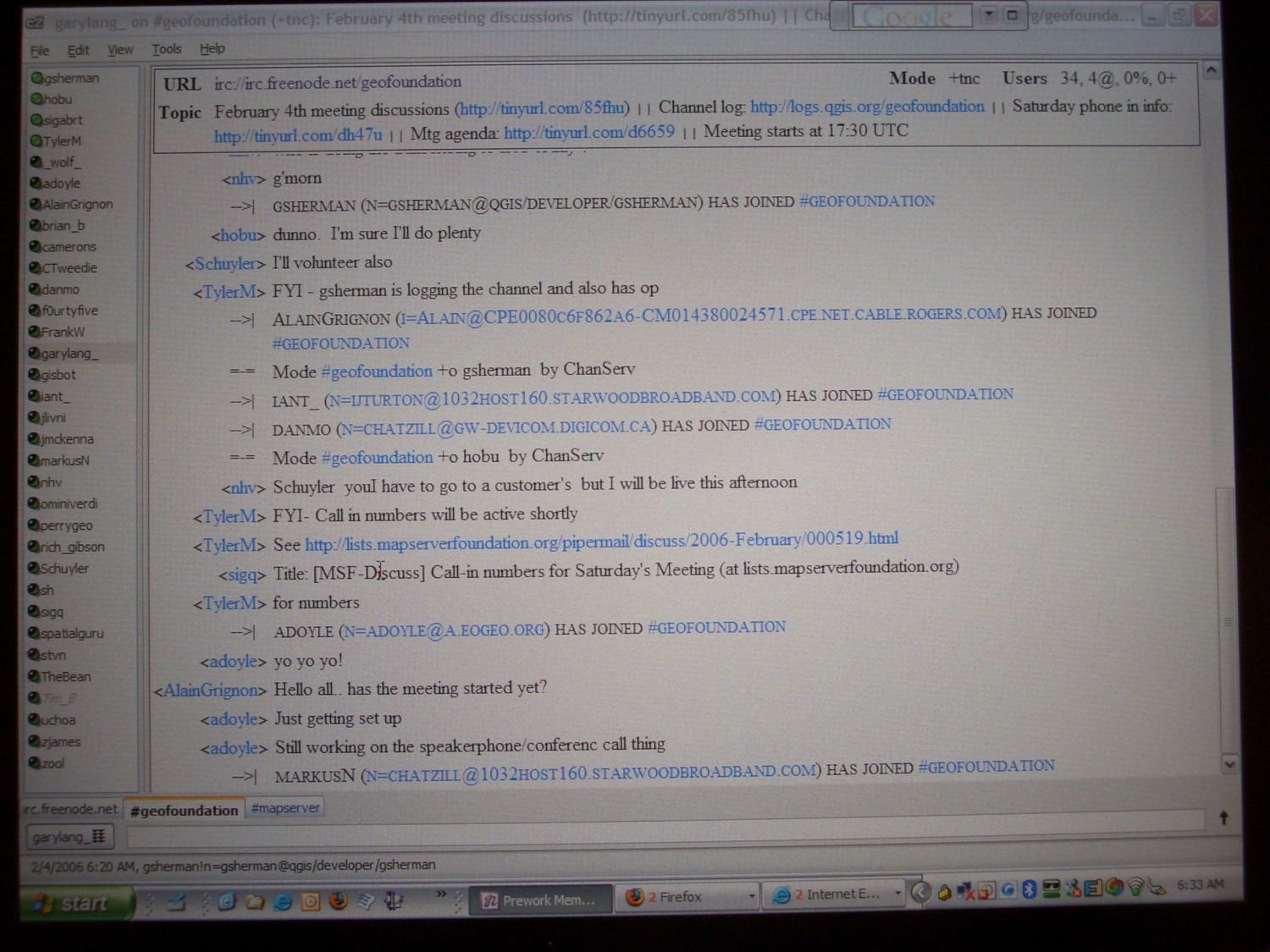
Task: Click the Bluetooth icon in system tray
Action: (x=1030, y=889)
